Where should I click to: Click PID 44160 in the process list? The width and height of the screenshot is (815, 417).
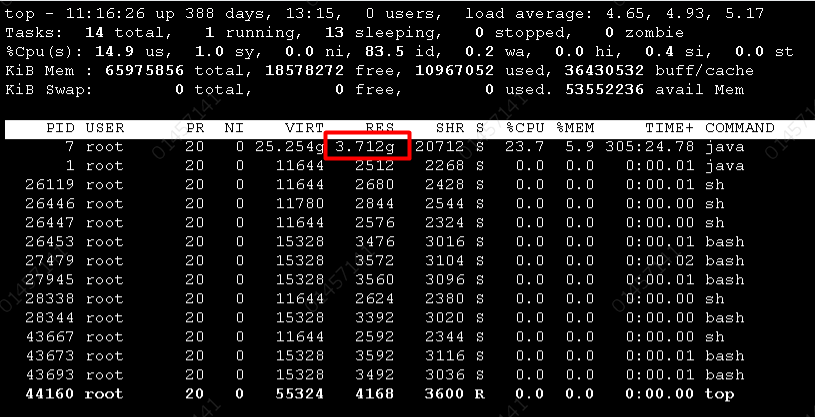pyautogui.click(x=50, y=395)
